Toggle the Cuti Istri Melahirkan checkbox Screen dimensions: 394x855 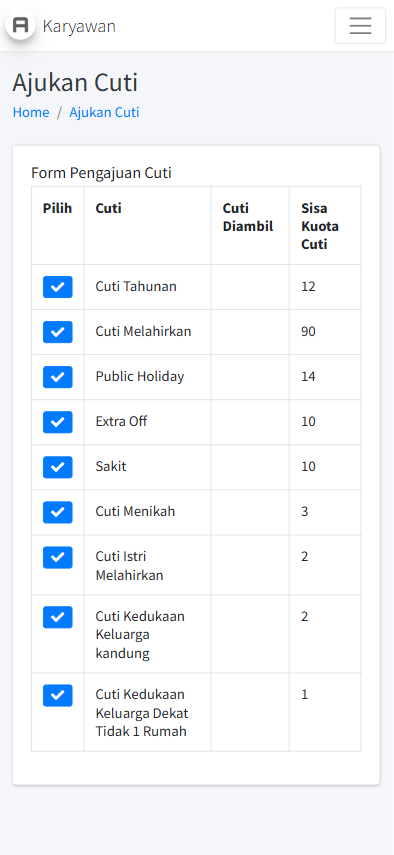[x=58, y=557]
